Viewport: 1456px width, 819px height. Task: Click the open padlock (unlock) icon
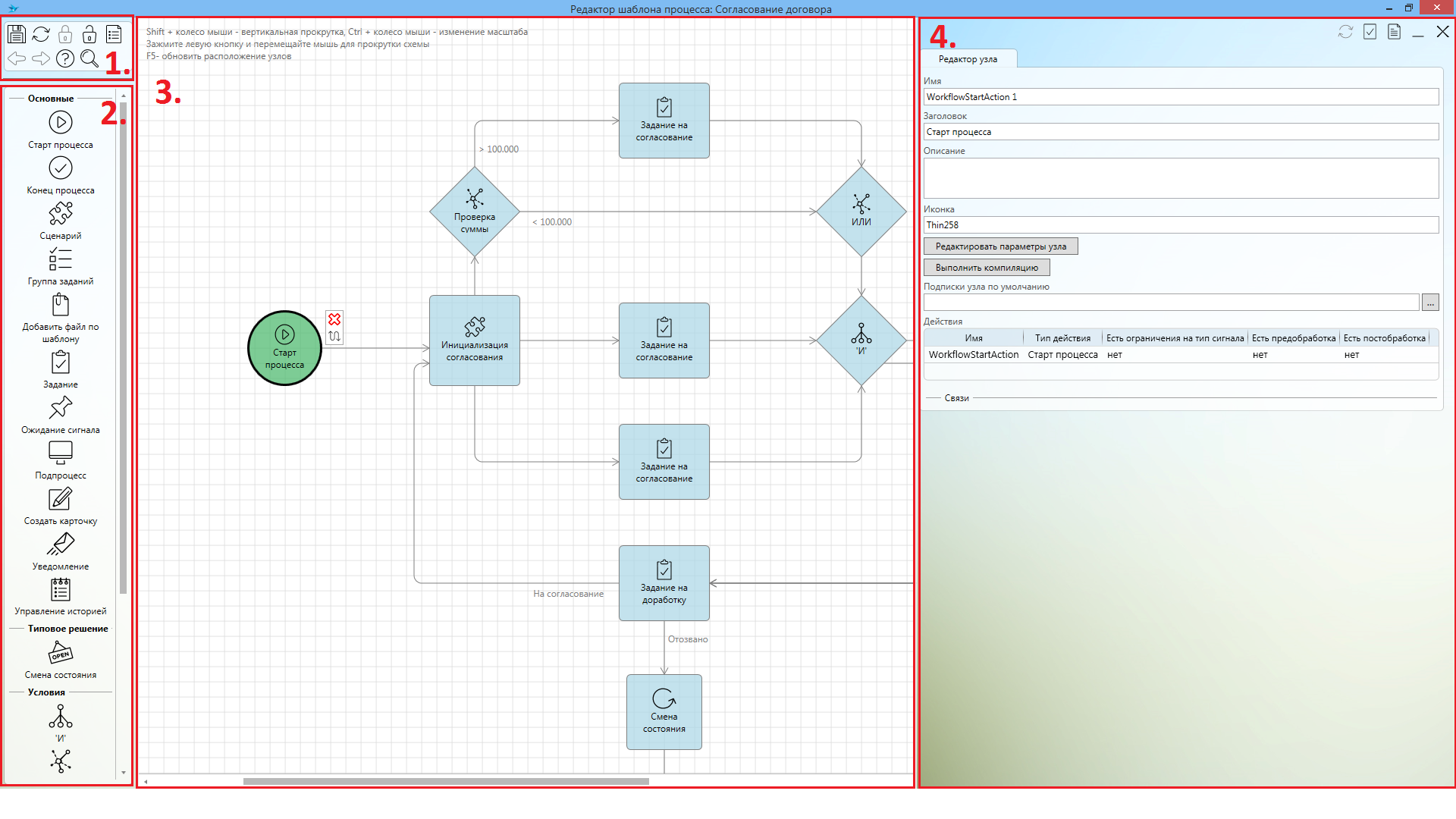point(89,34)
